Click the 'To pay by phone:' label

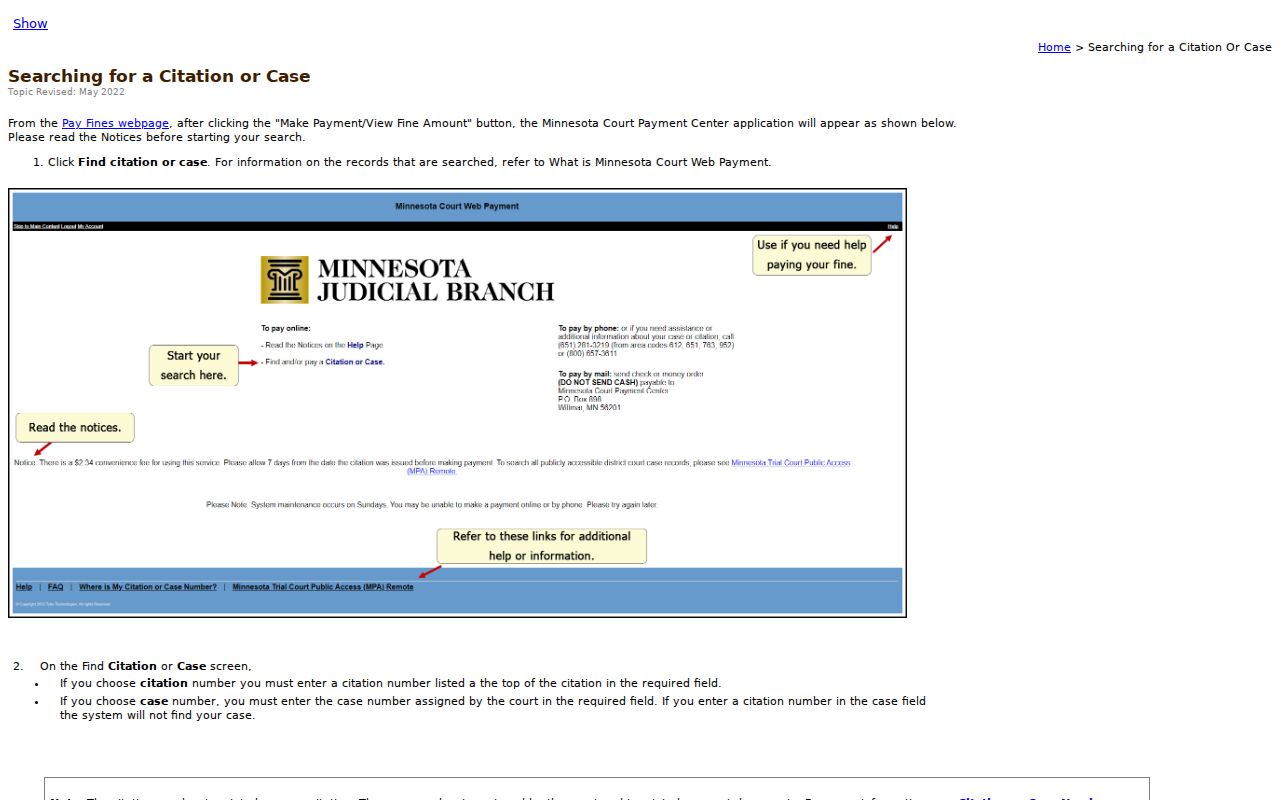point(588,328)
